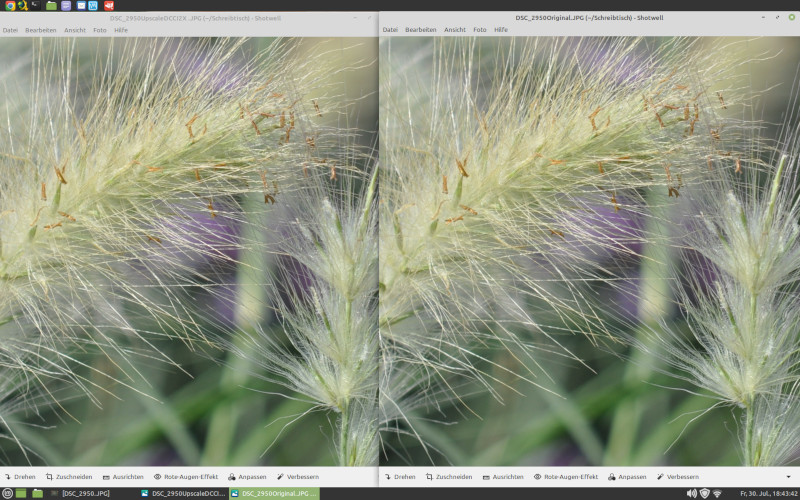The width and height of the screenshot is (800, 500).
Task: Open Datei menu in left Shotwell window
Action: [10, 30]
